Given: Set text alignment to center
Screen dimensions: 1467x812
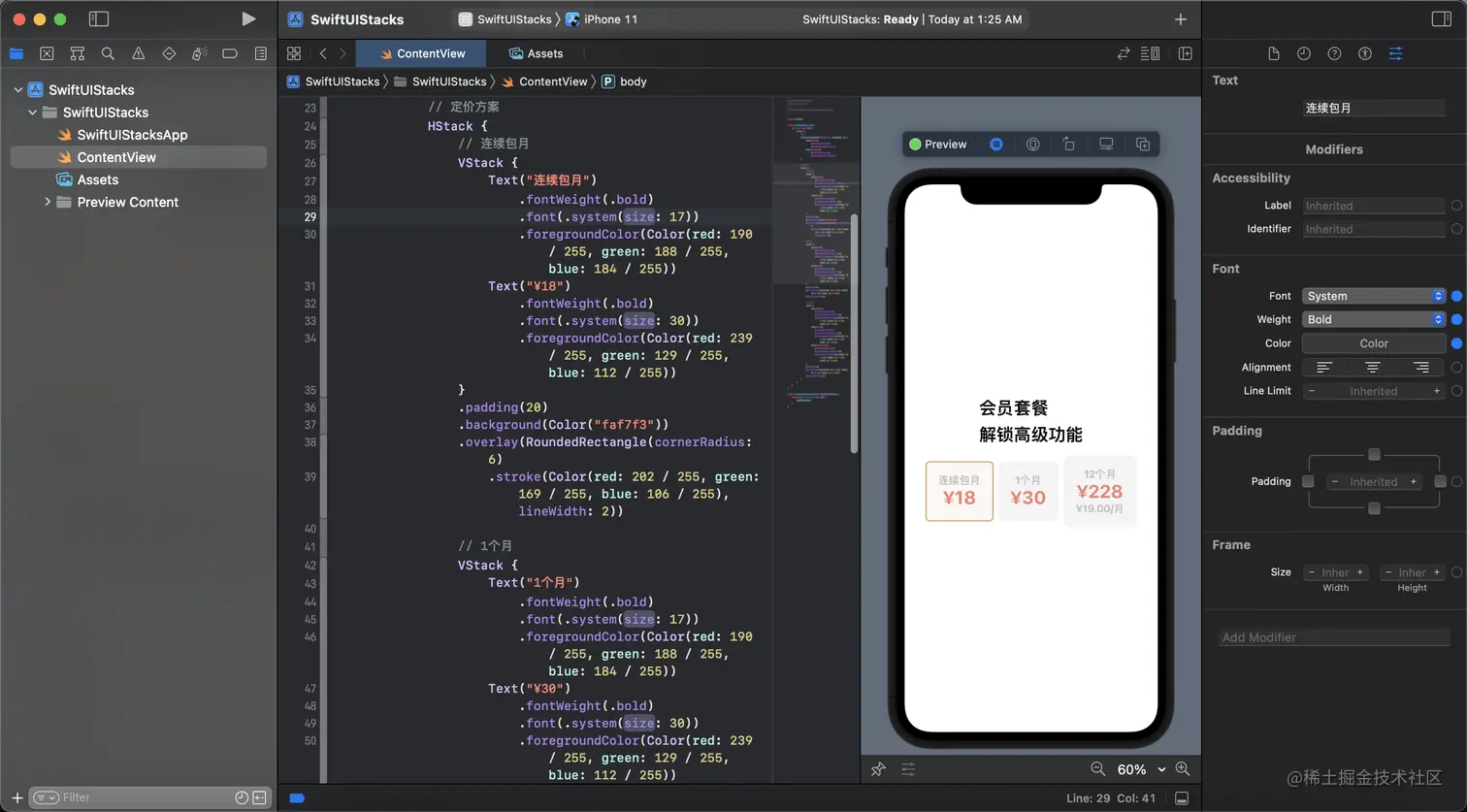Looking at the screenshot, I should coord(1373,368).
